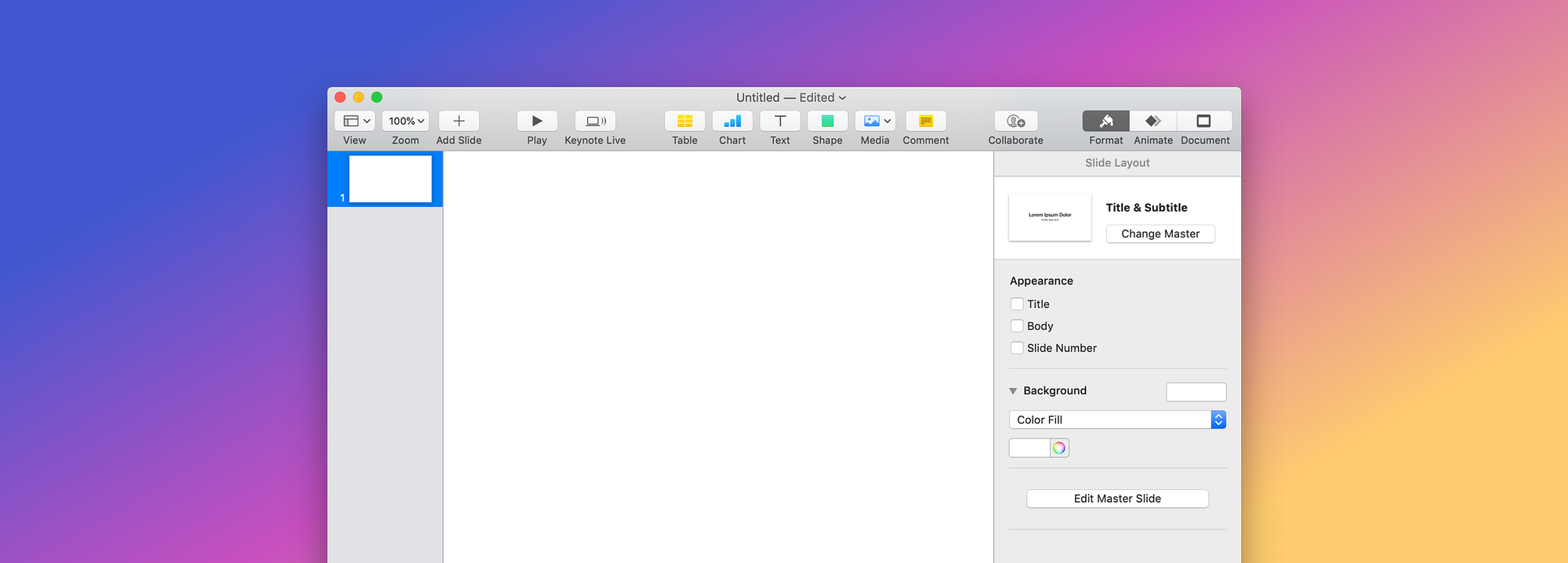The width and height of the screenshot is (1568, 563).
Task: Open the color wheel picker
Action: (x=1059, y=448)
